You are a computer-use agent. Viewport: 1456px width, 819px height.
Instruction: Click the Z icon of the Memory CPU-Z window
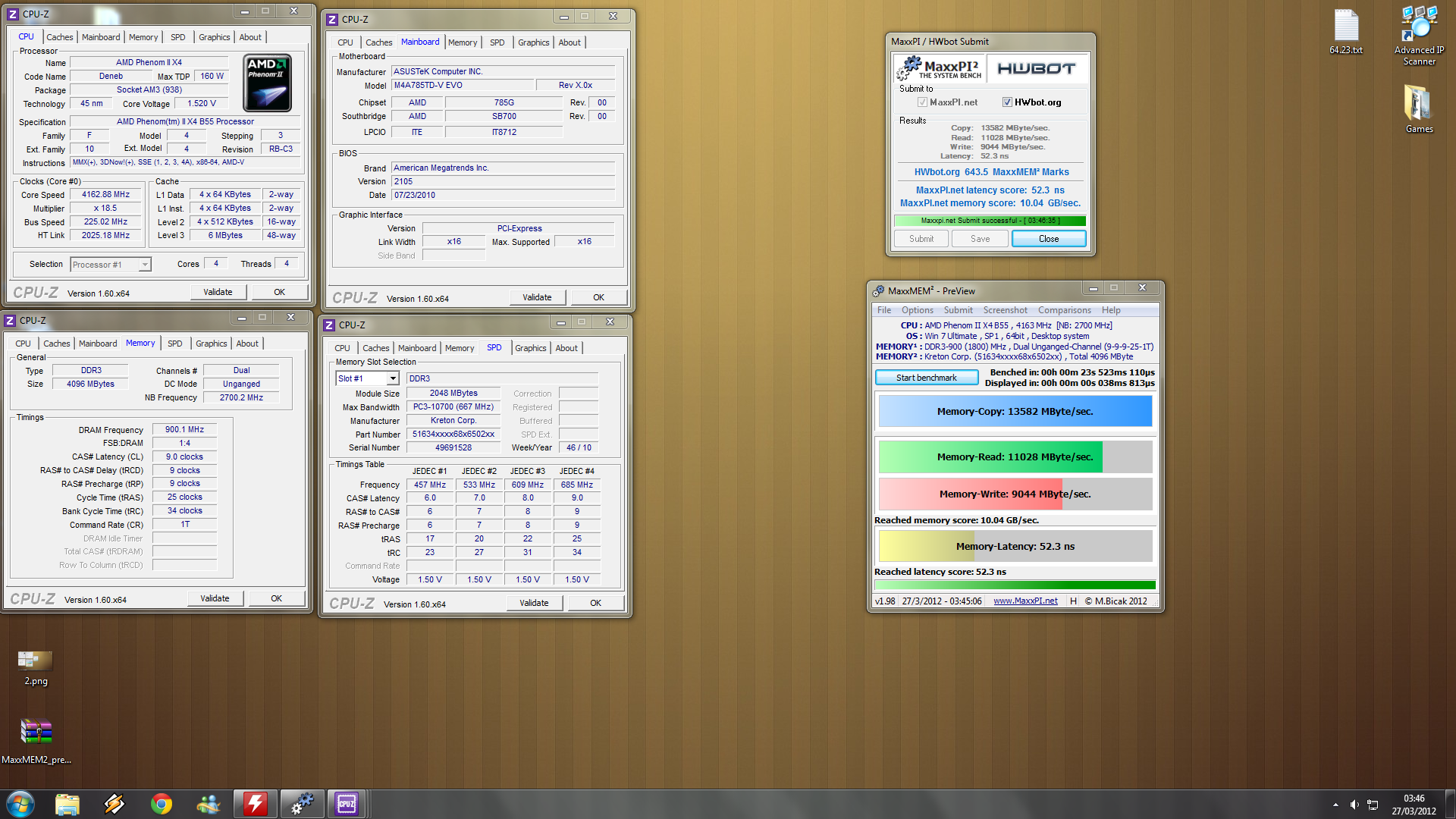(x=10, y=320)
